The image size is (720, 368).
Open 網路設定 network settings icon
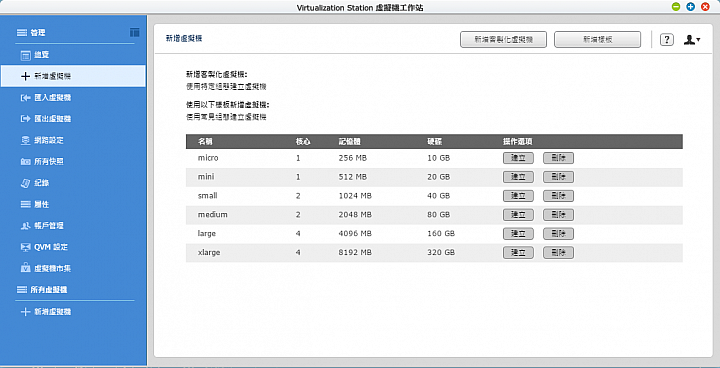click(x=25, y=140)
